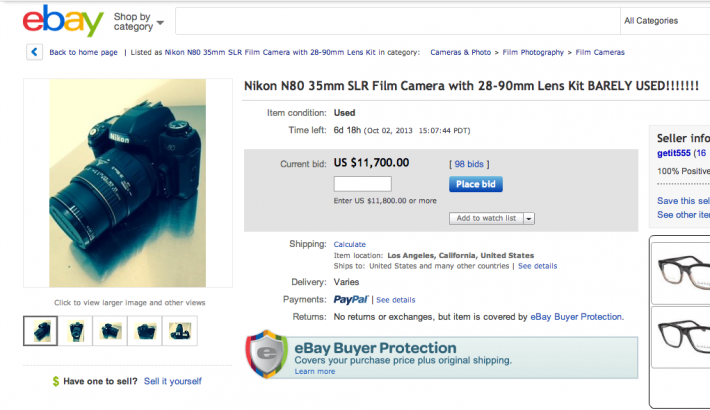Open the All Categories dropdown
Image resolution: width=710 pixels, height=410 pixels.
[x=665, y=21]
